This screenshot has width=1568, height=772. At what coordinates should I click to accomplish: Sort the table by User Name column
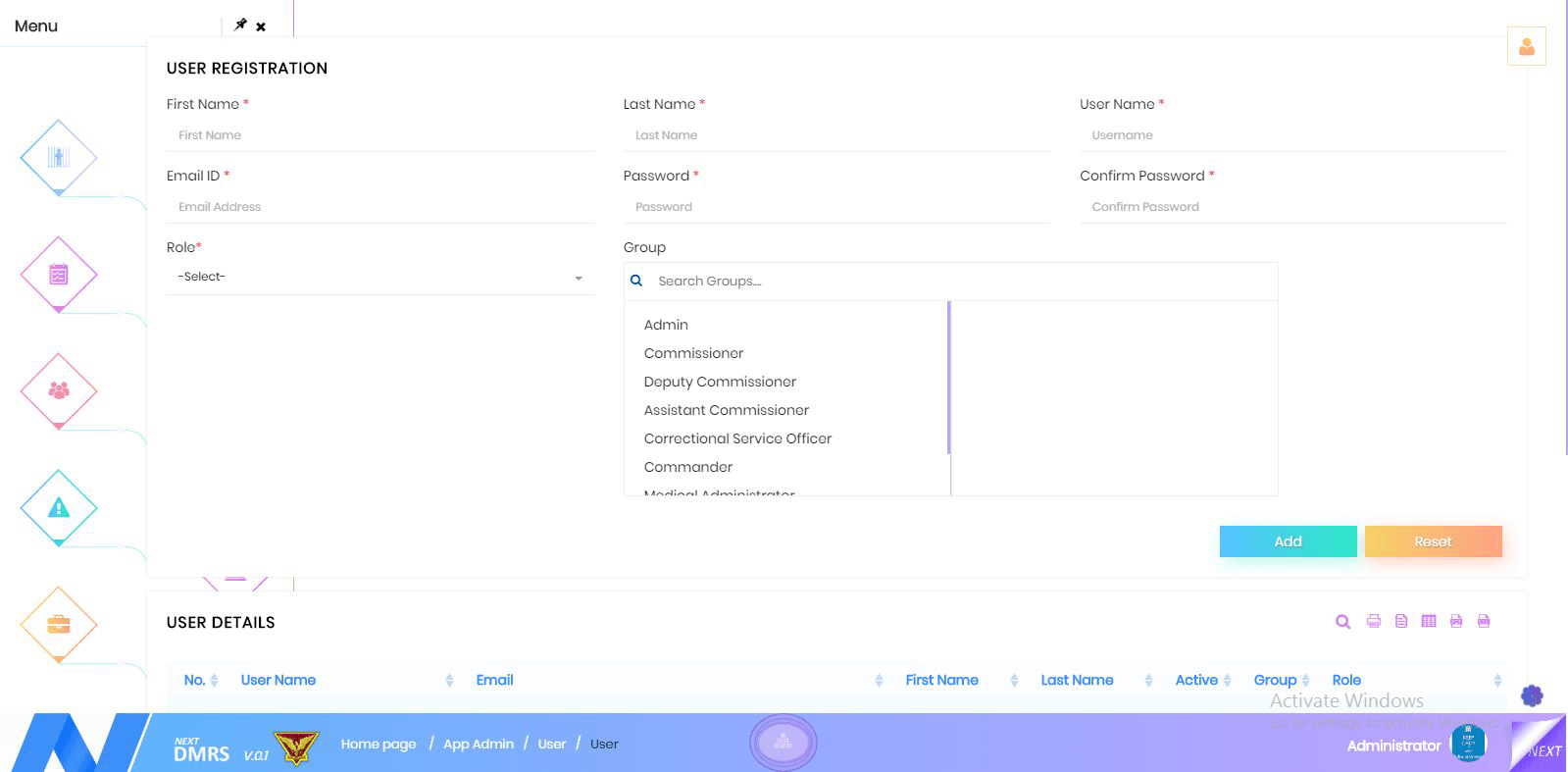(278, 680)
